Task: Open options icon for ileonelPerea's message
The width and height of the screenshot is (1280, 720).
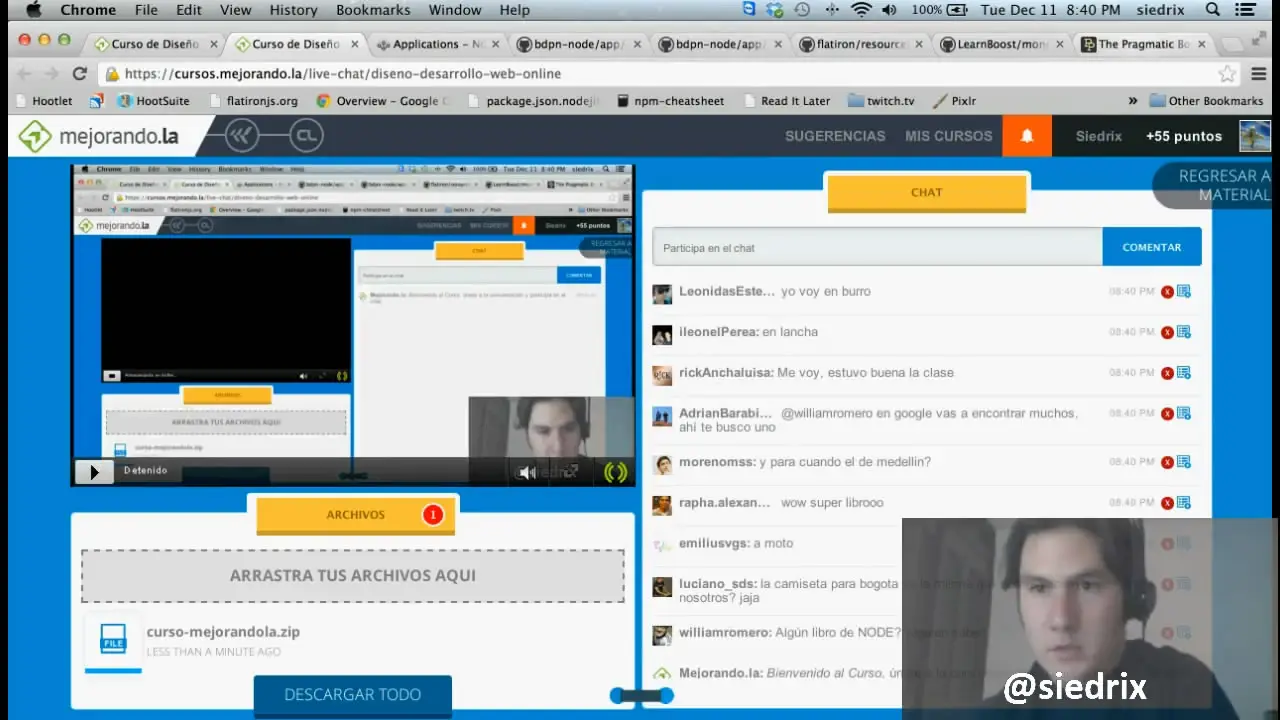Action: (x=1184, y=331)
